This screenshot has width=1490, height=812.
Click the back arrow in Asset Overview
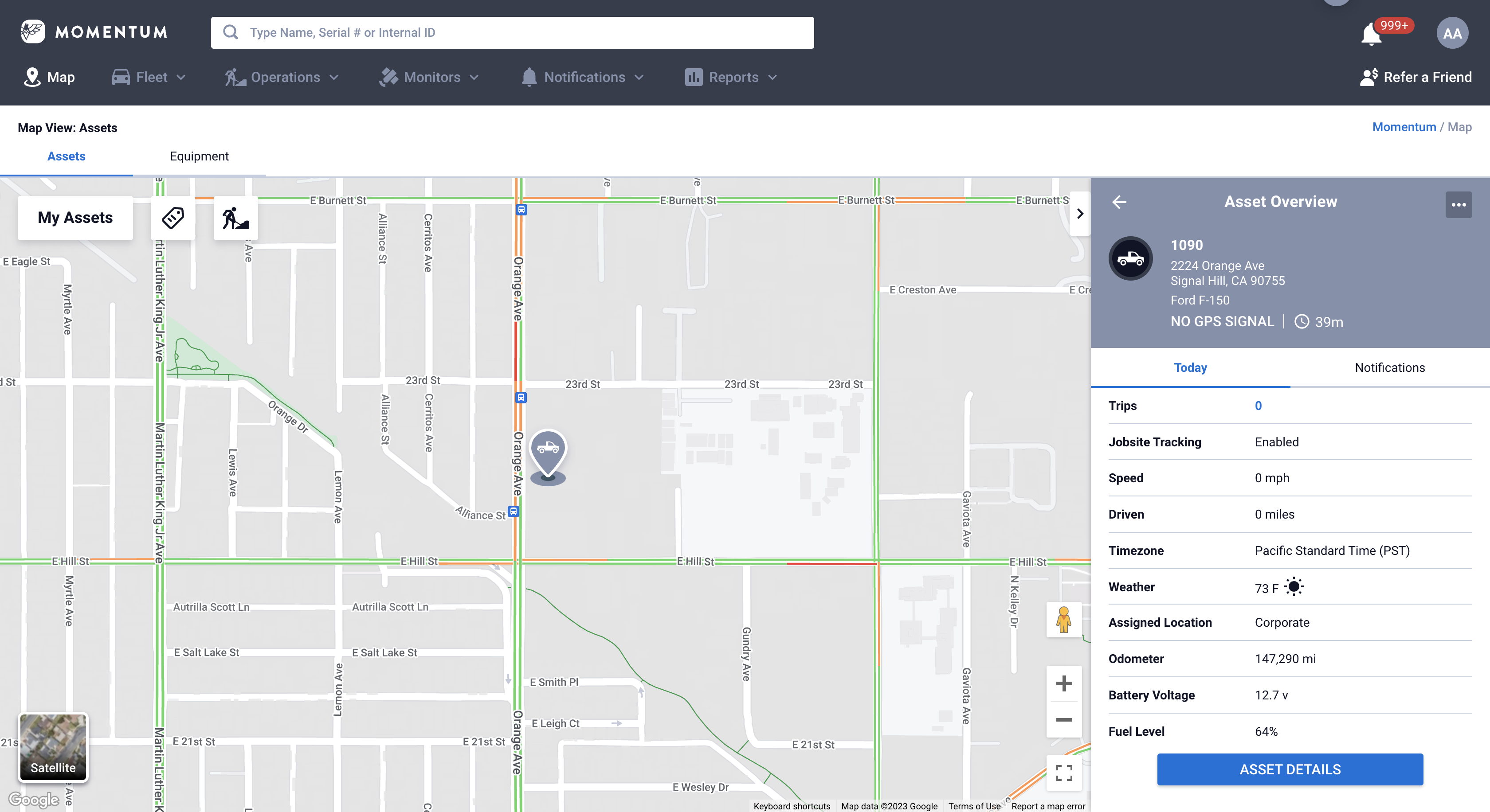[1119, 202]
